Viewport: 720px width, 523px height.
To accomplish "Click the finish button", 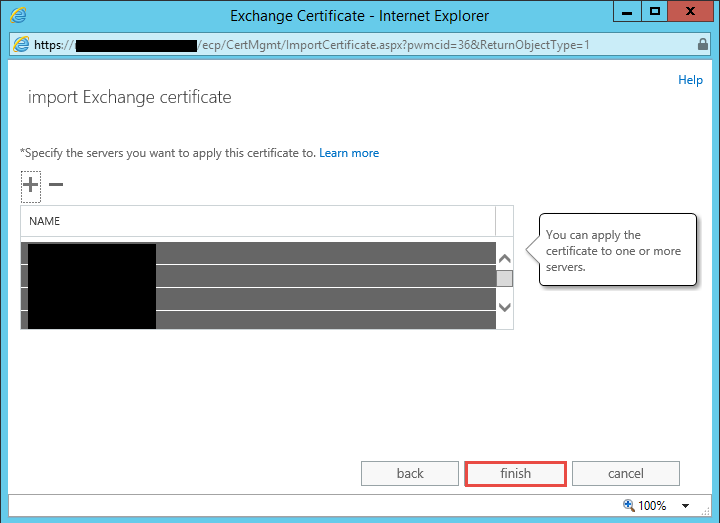I will [x=515, y=473].
